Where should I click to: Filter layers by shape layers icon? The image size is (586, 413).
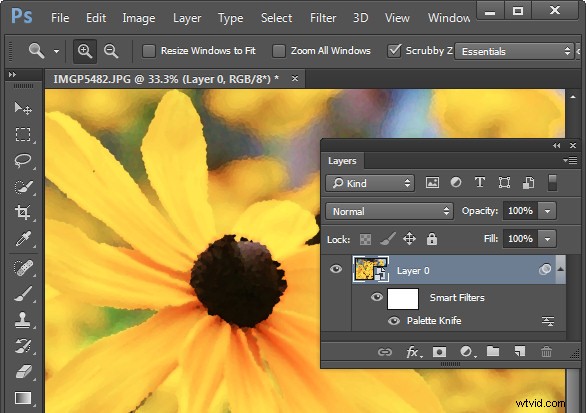point(504,183)
